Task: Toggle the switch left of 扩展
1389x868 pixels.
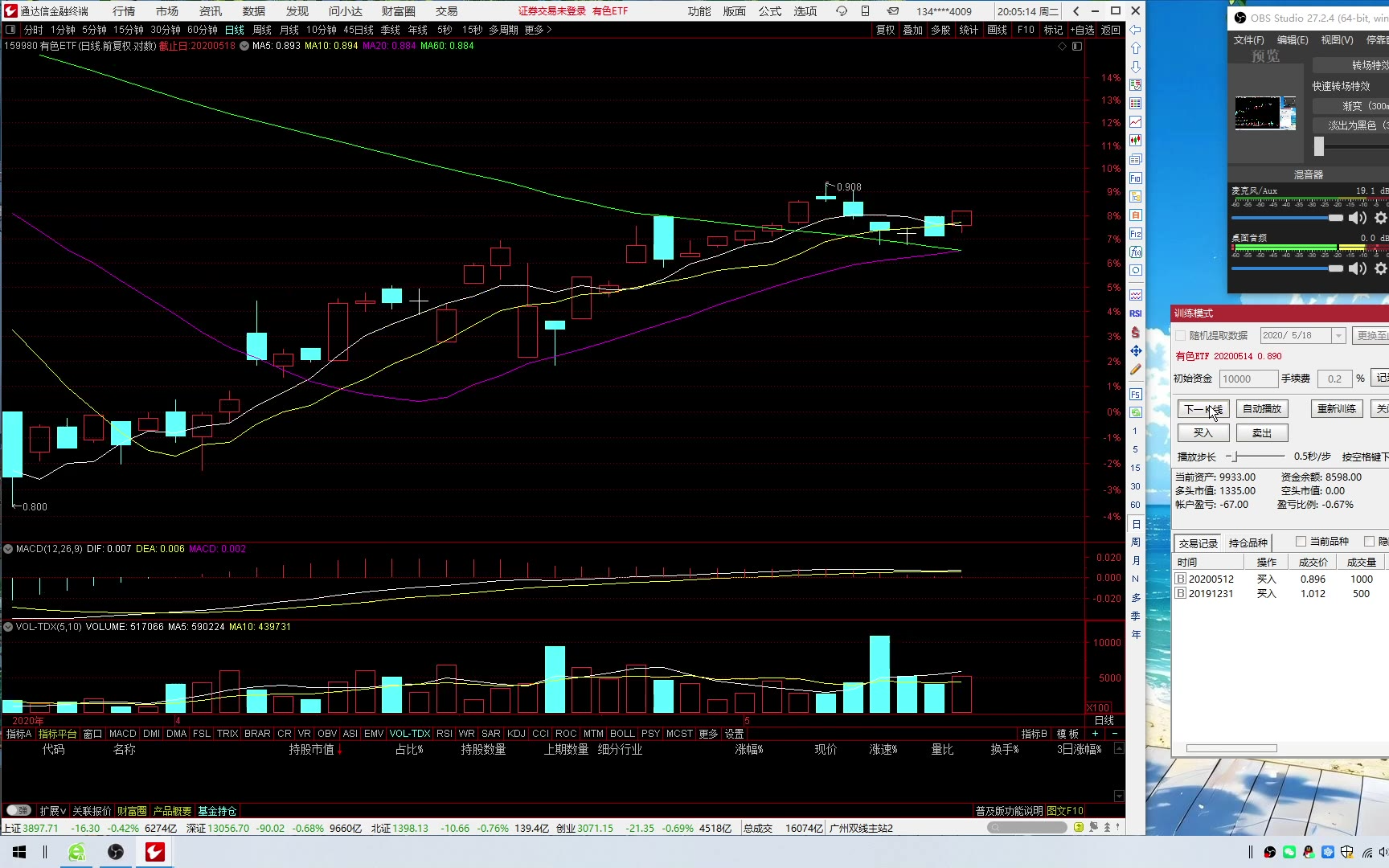Action: tap(18, 811)
